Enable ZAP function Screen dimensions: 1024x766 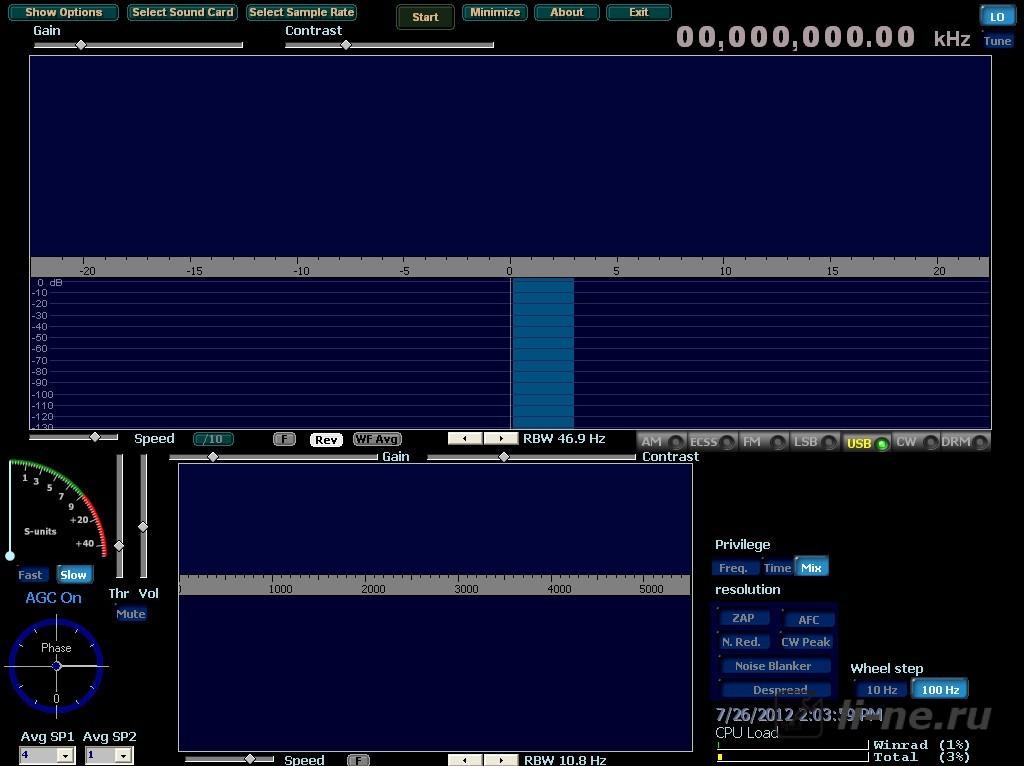[x=743, y=618]
